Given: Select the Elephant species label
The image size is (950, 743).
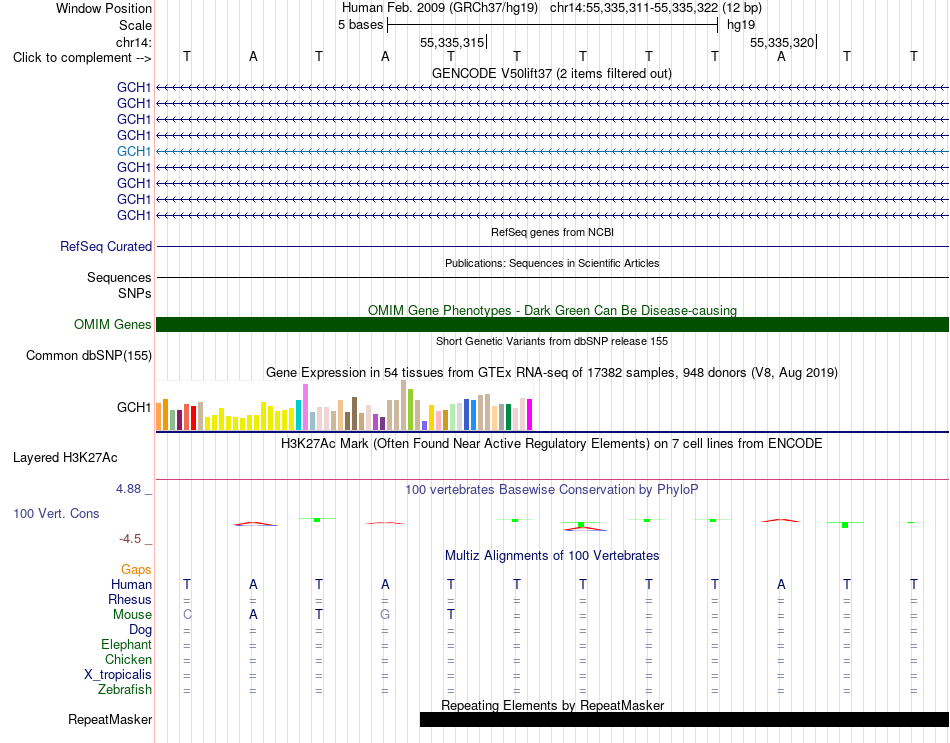Looking at the screenshot, I should (127, 644).
